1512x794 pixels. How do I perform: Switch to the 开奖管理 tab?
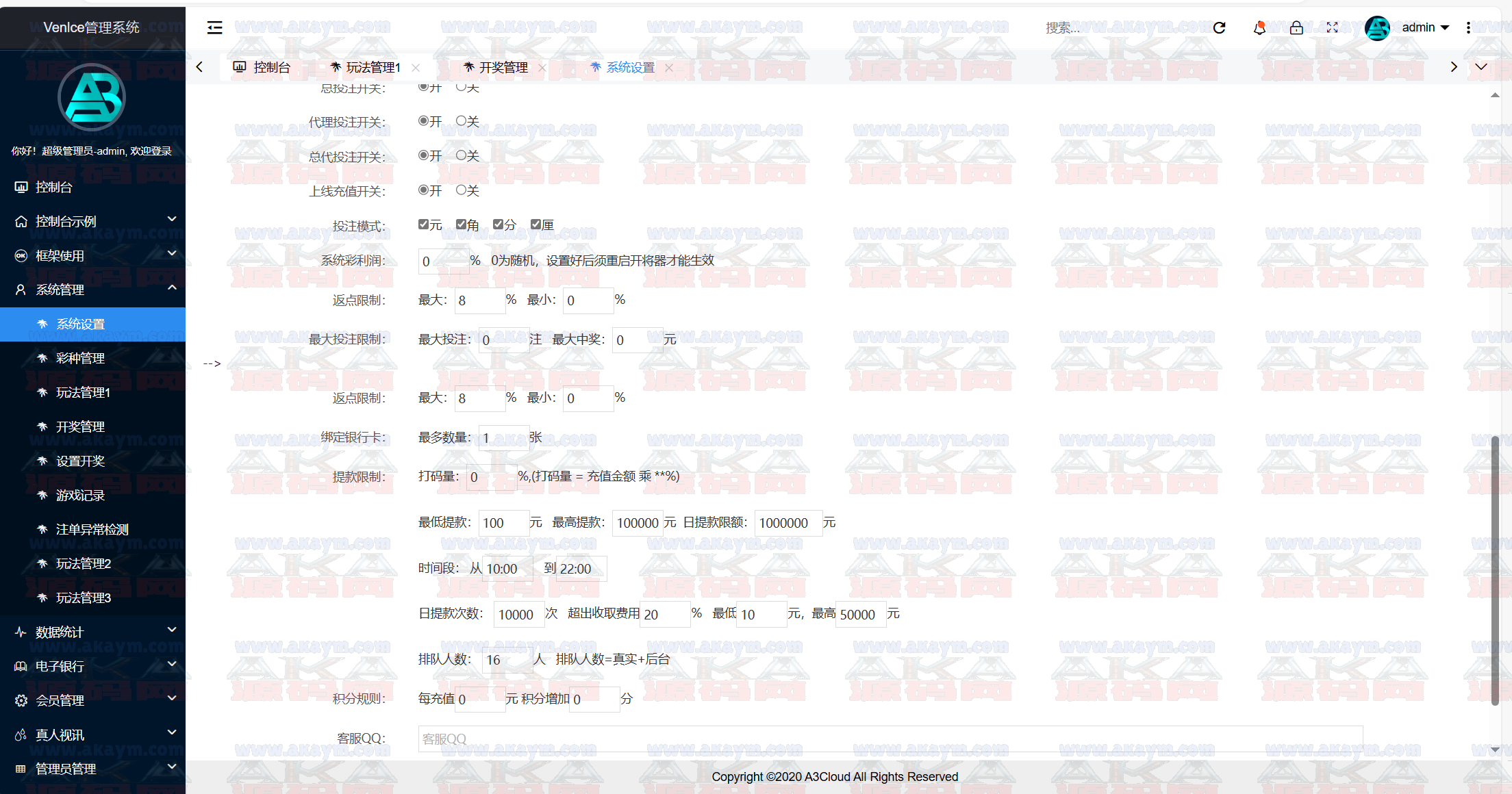pos(503,67)
